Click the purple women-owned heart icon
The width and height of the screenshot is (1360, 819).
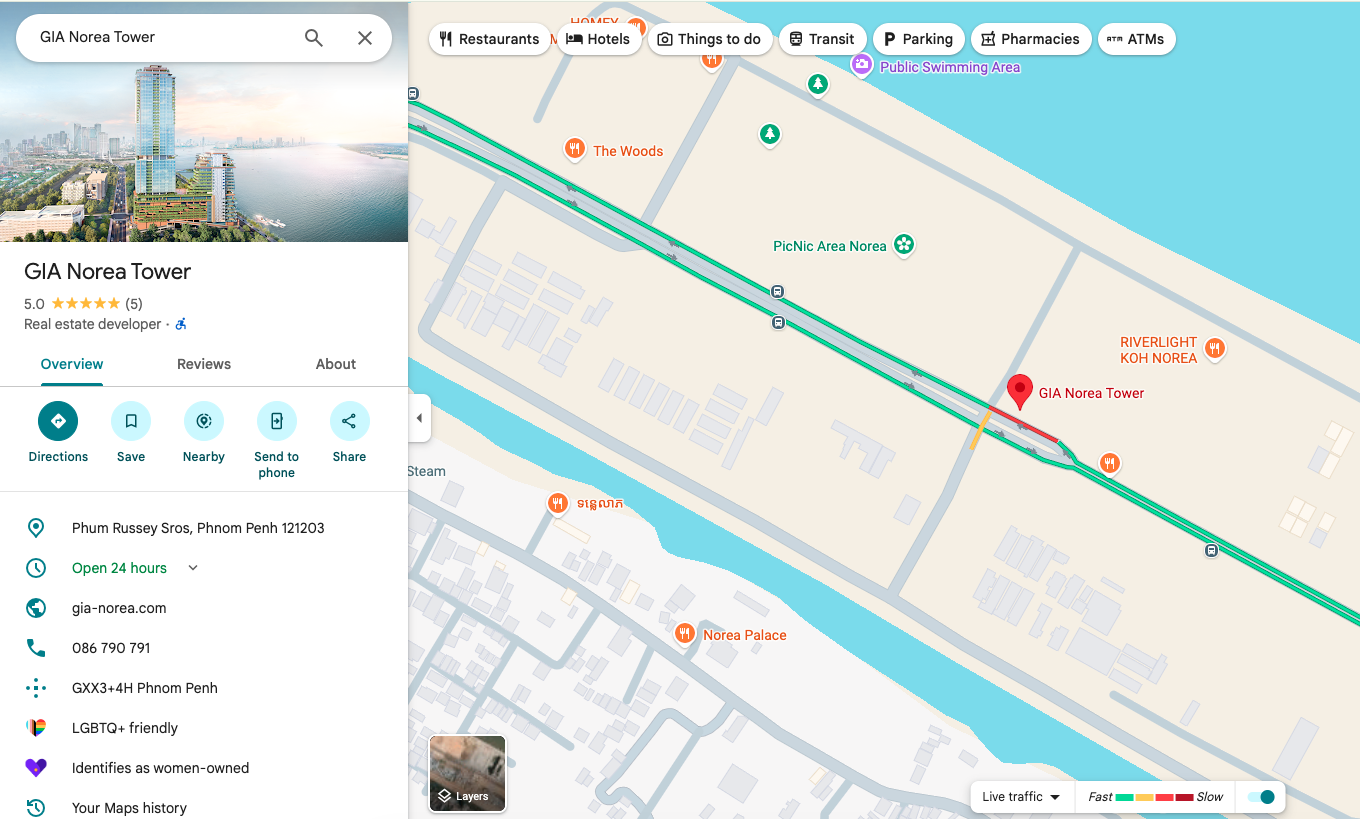tap(36, 768)
